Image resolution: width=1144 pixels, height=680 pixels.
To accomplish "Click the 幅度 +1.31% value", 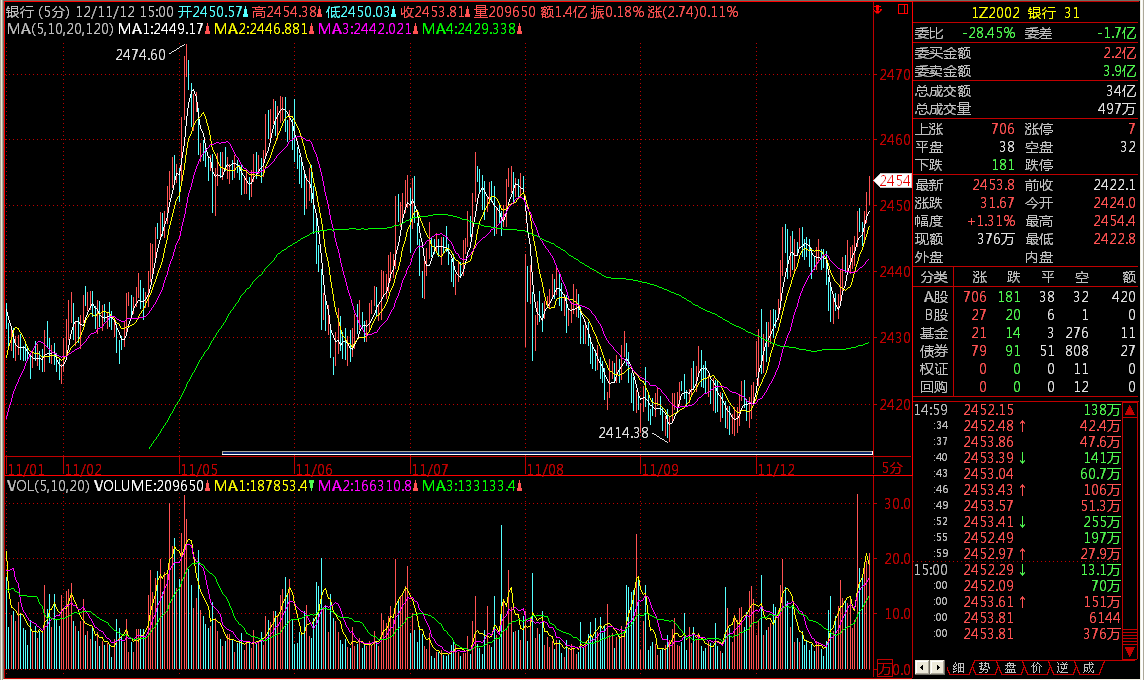I will coord(991,221).
